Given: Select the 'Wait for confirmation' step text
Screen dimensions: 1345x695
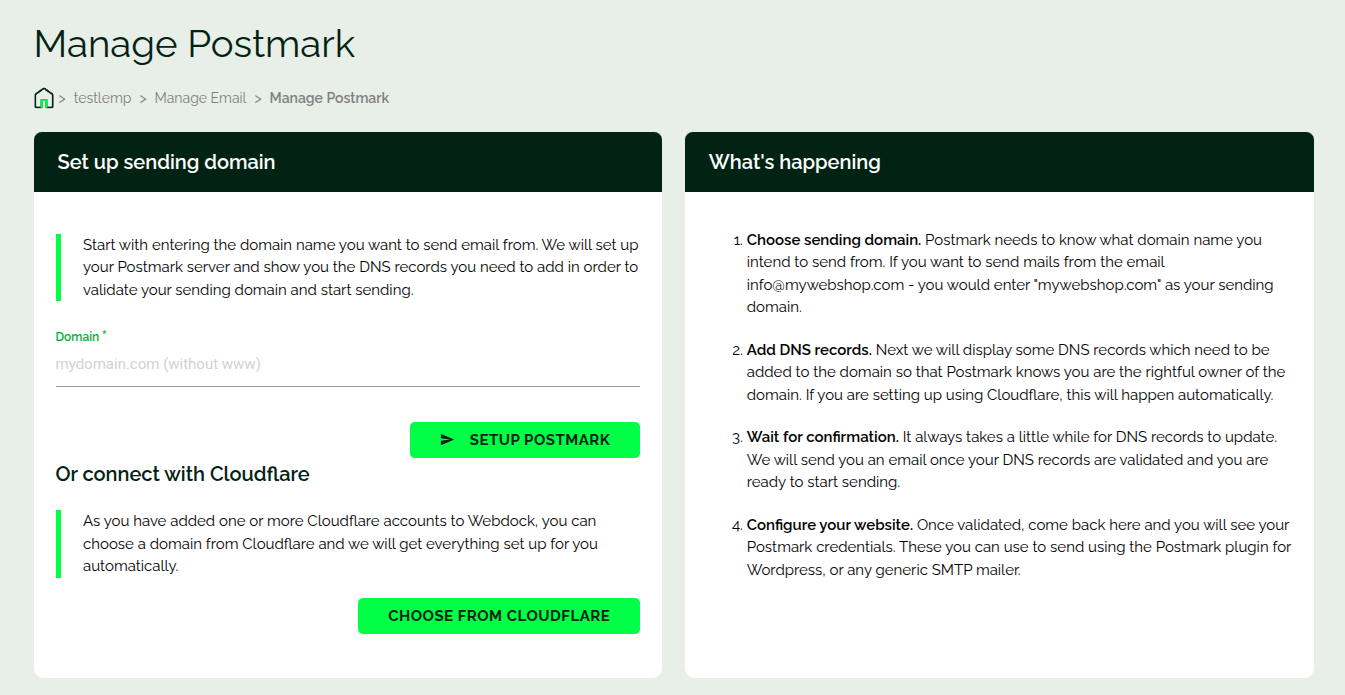Looking at the screenshot, I should pyautogui.click(x=822, y=437).
